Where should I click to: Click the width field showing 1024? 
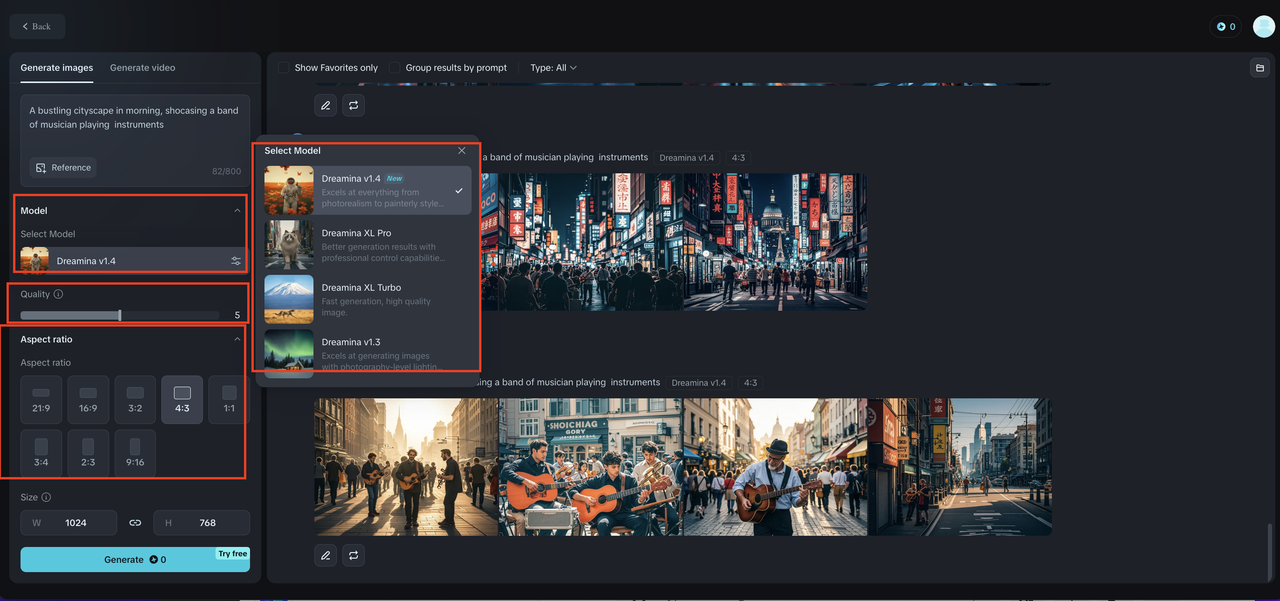click(x=69, y=523)
